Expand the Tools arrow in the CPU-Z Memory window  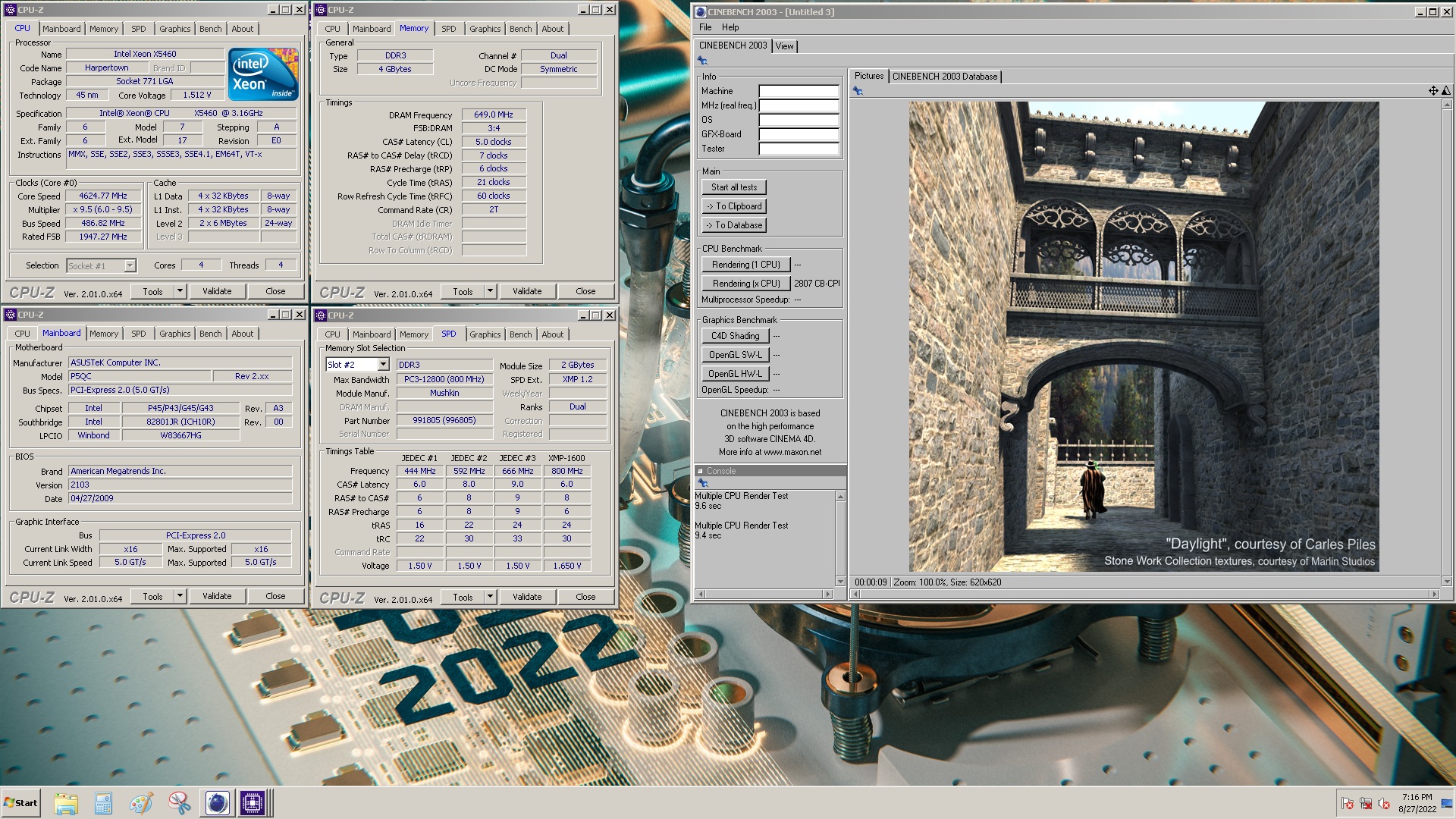[x=490, y=291]
